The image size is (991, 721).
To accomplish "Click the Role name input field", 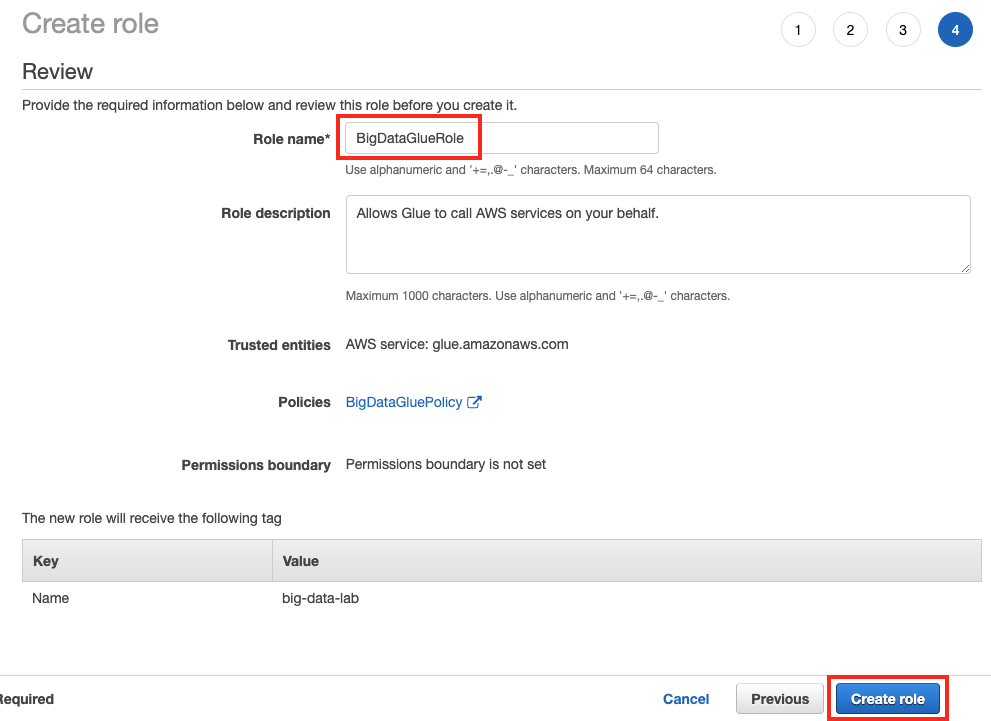I will click(x=501, y=138).
